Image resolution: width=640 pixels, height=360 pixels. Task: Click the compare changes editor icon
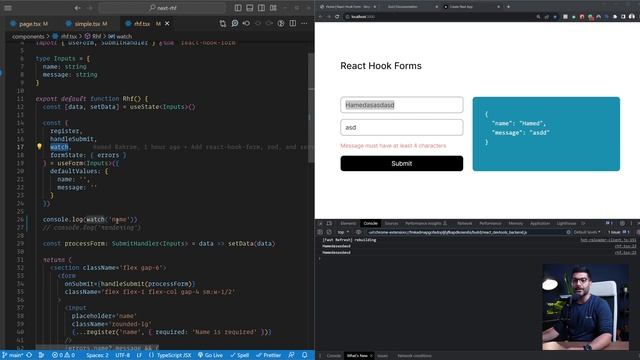pyautogui.click(x=223, y=24)
